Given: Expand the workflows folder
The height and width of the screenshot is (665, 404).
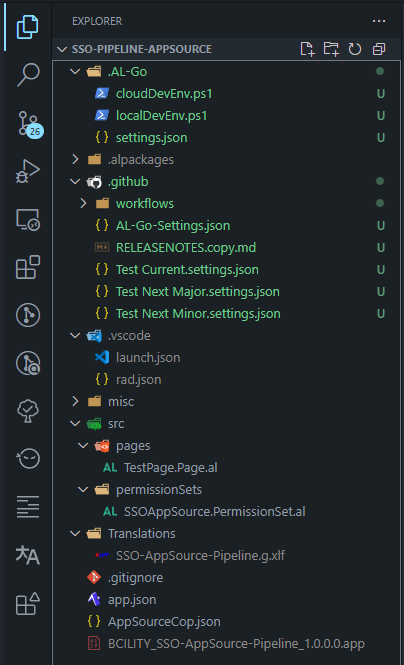Looking at the screenshot, I should (84, 204).
